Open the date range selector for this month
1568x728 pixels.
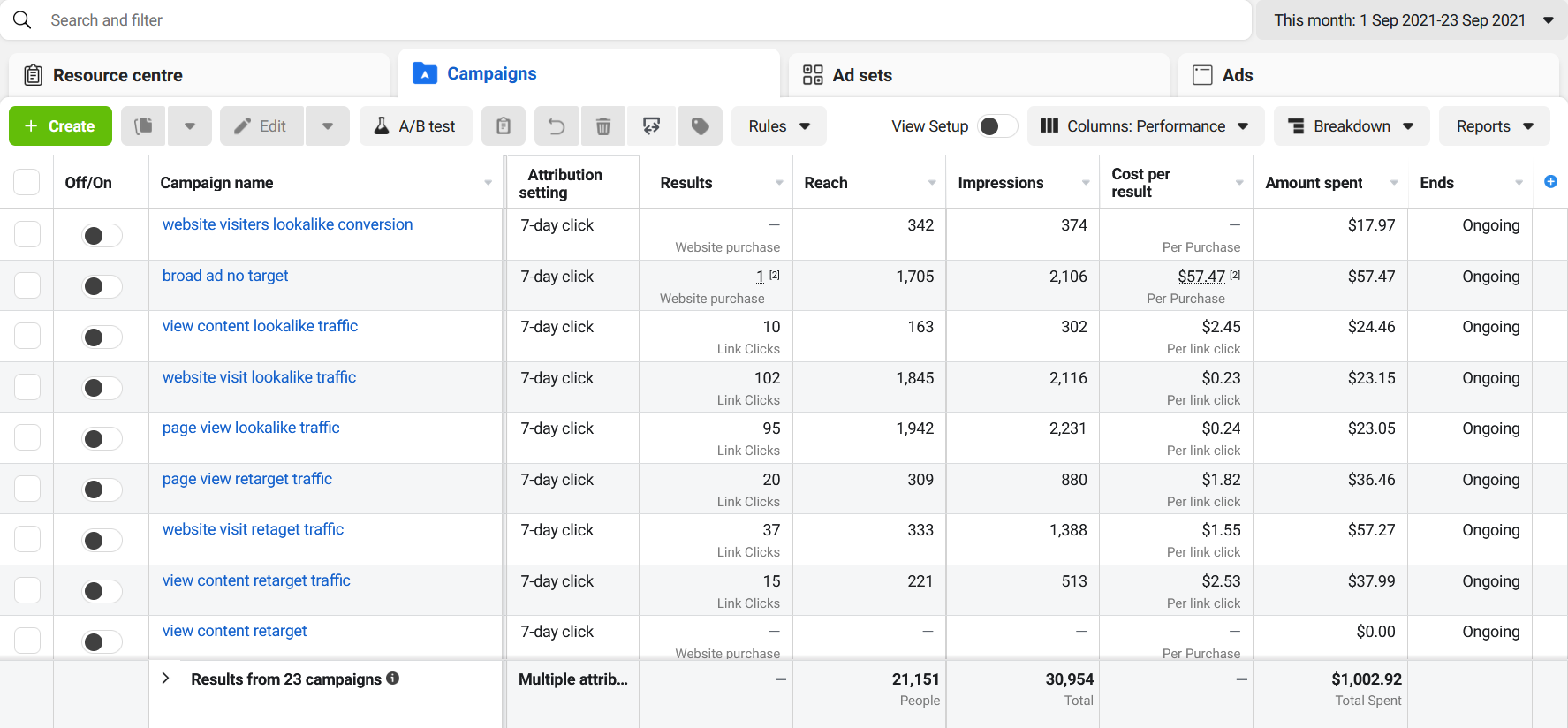pos(1413,20)
